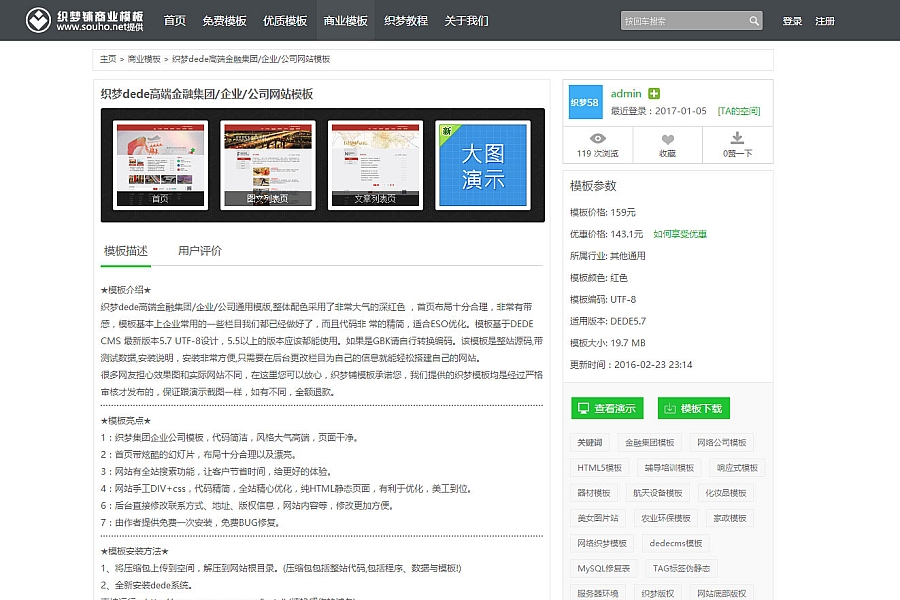Switch to the 用户评价 tab
900x600 pixels.
click(x=200, y=251)
